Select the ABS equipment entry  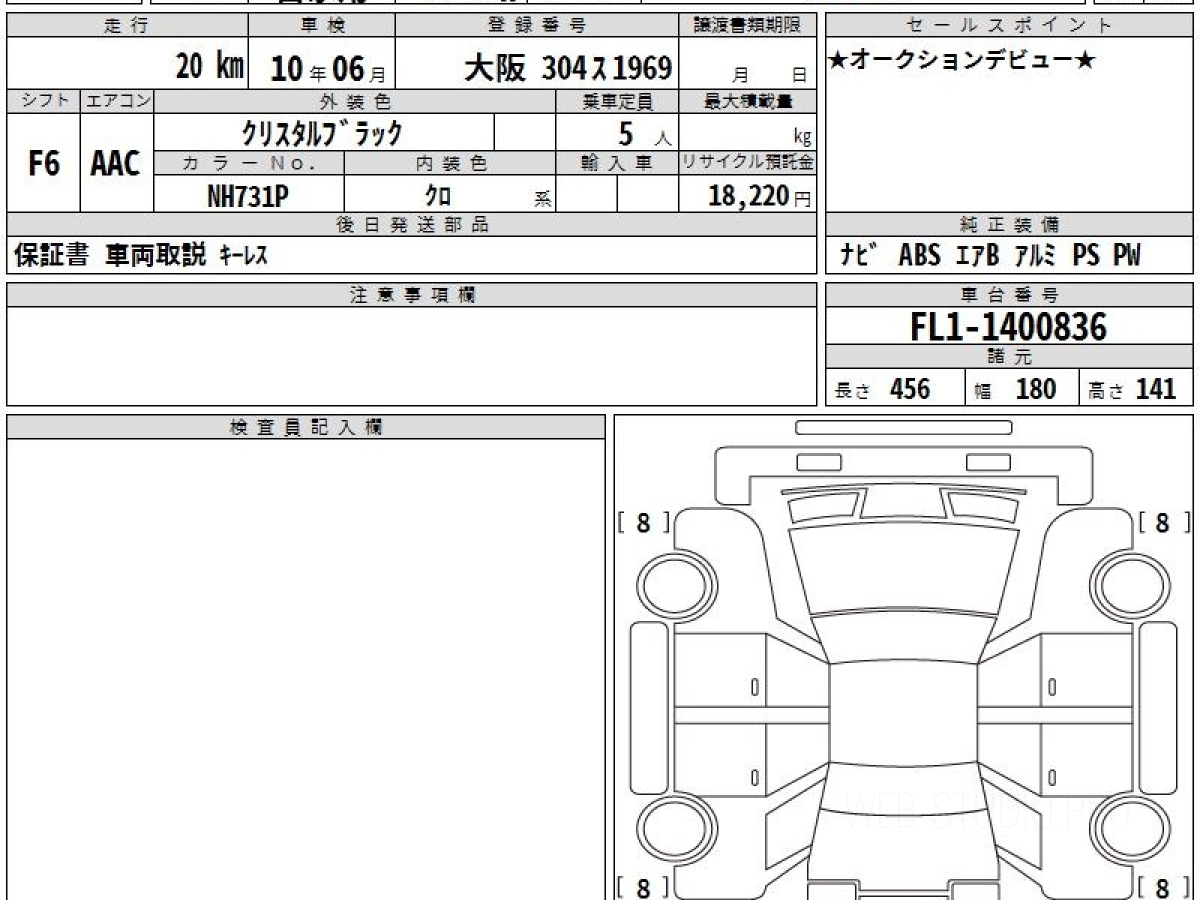point(919,256)
